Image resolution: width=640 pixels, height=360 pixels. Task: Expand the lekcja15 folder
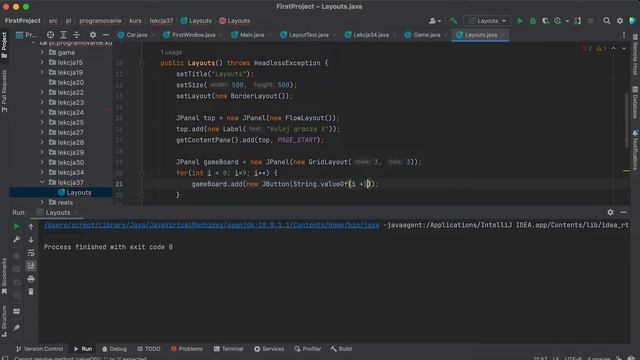[x=42, y=62]
